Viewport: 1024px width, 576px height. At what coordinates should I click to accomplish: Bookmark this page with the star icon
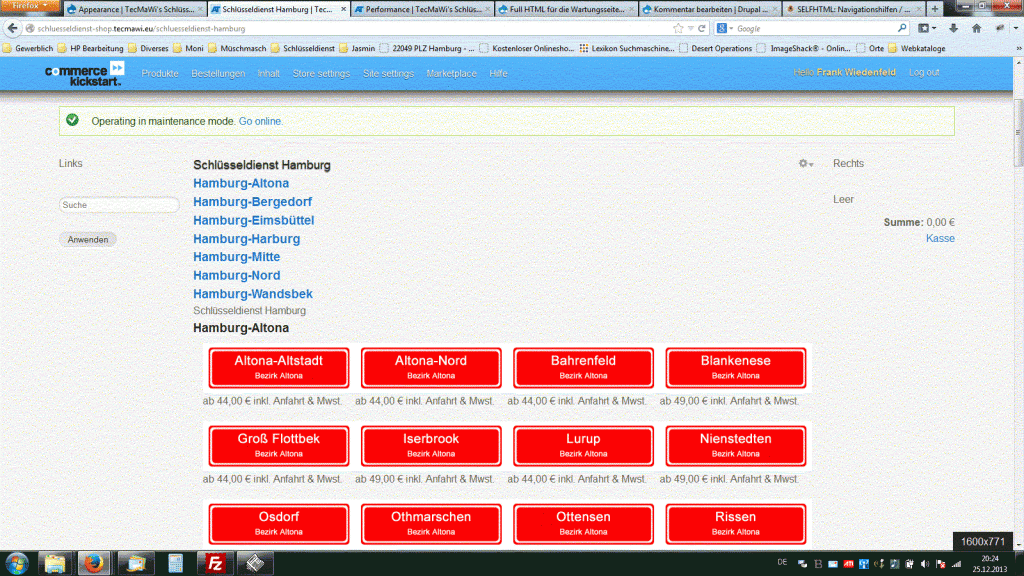point(678,28)
